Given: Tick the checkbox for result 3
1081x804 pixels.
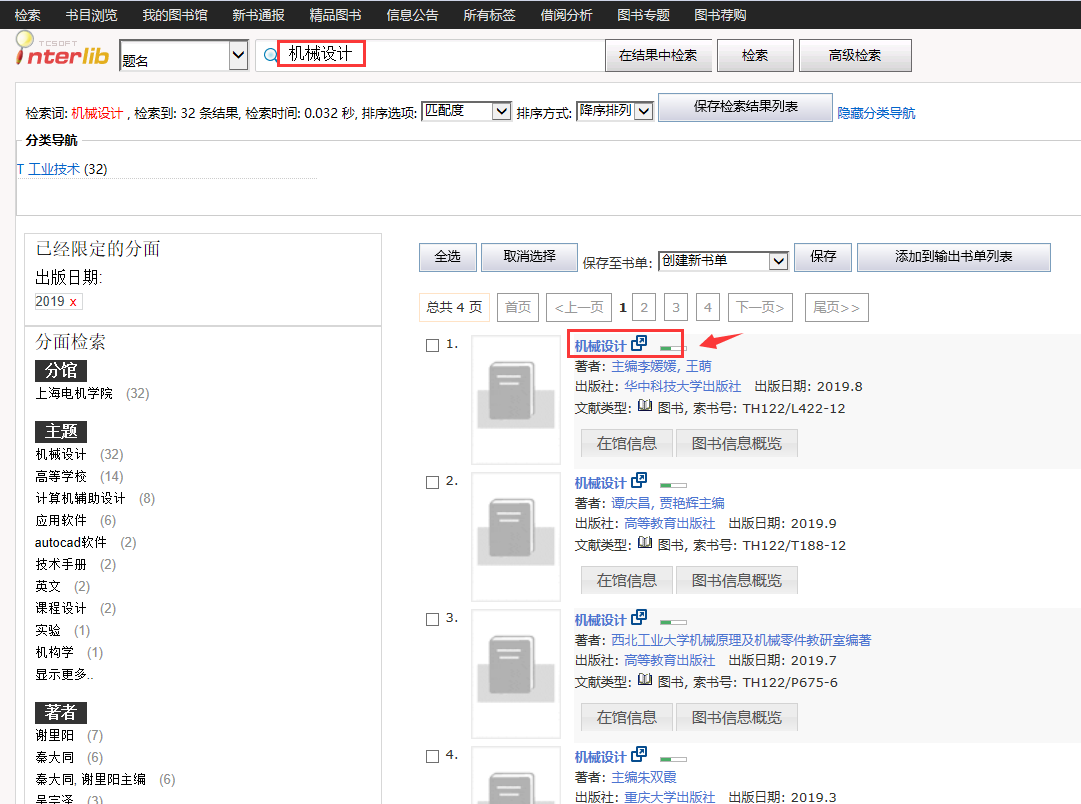Looking at the screenshot, I should pyautogui.click(x=432, y=619).
